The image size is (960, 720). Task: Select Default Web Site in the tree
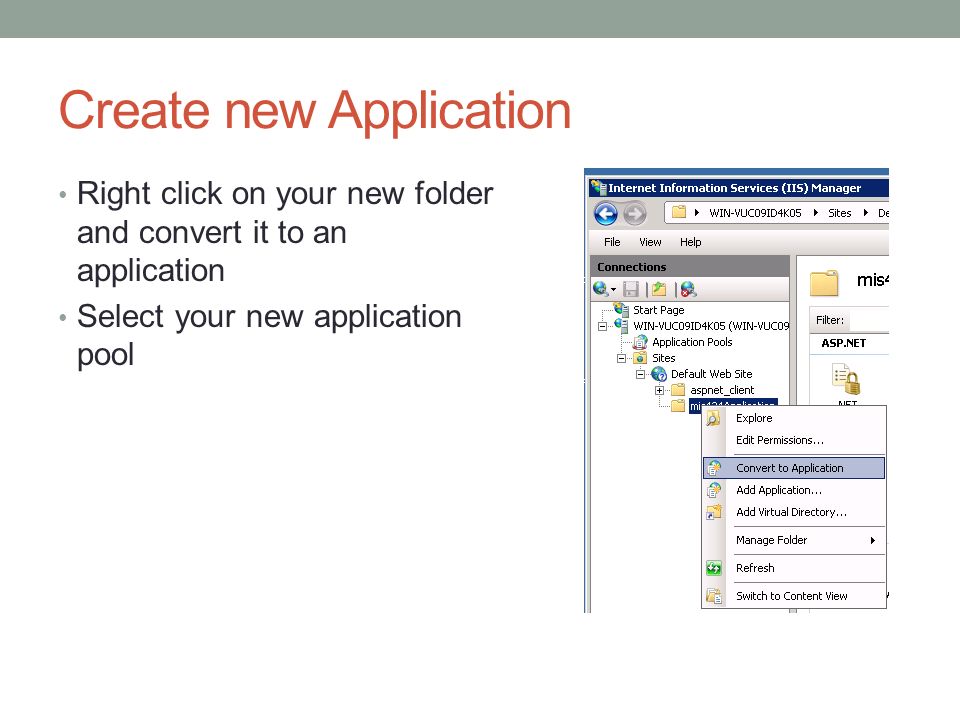coord(711,374)
